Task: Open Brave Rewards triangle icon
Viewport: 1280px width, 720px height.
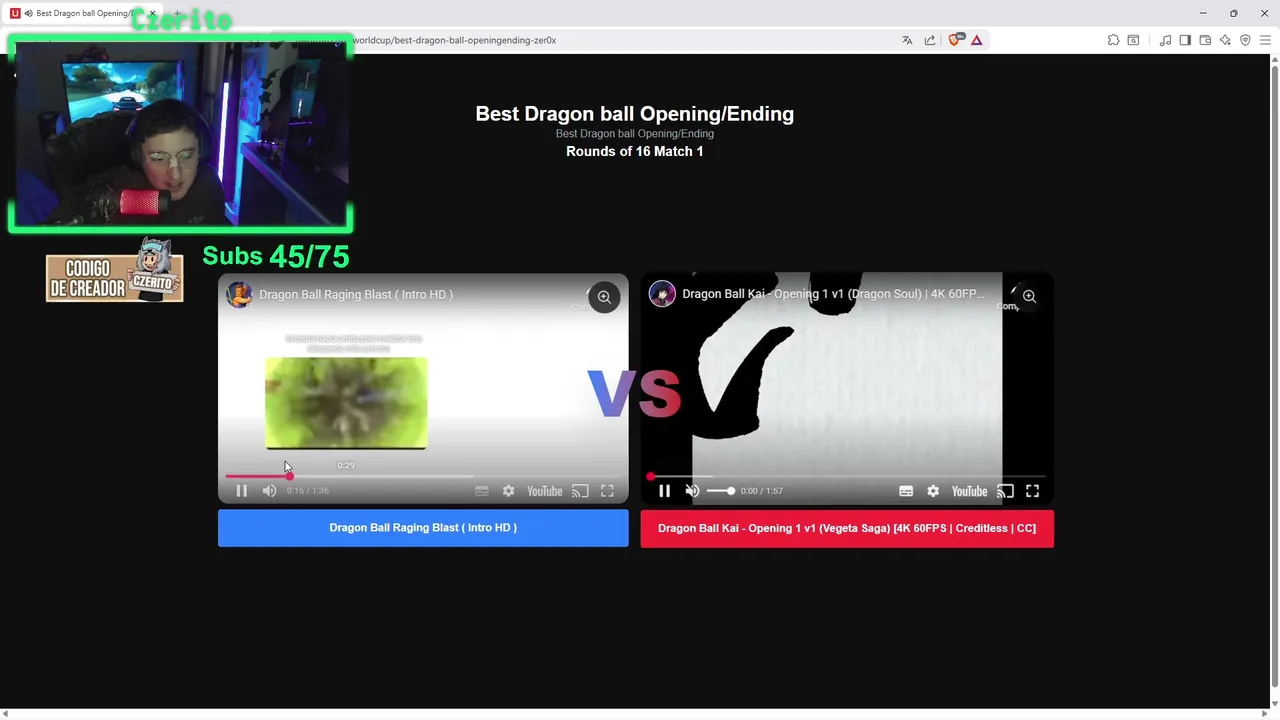Action: [x=976, y=40]
